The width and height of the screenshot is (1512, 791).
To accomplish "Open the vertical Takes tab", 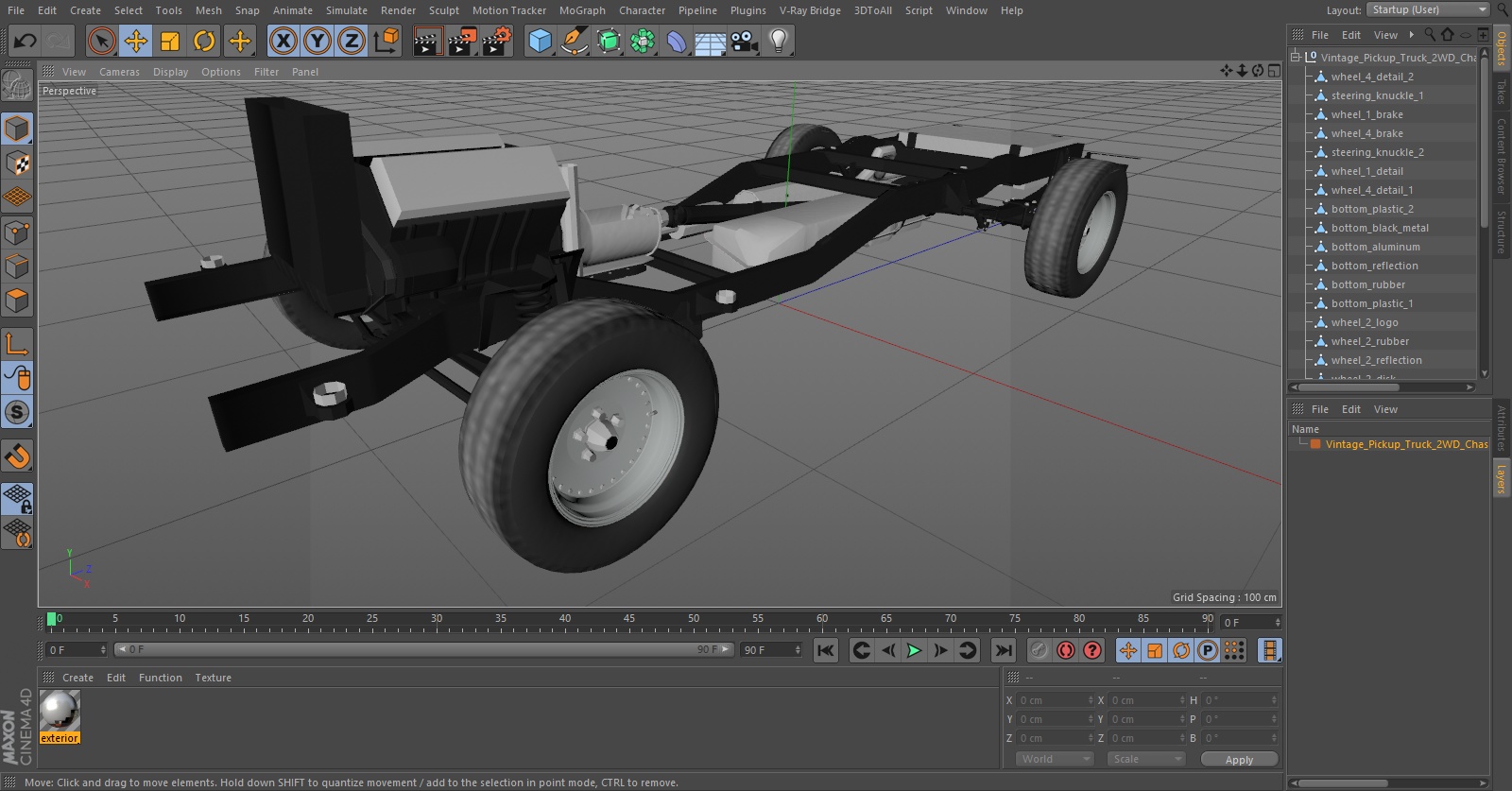I will pyautogui.click(x=1501, y=92).
